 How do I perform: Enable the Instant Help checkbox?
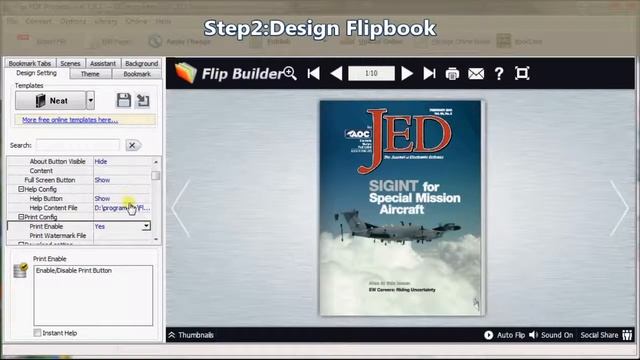[x=38, y=333]
